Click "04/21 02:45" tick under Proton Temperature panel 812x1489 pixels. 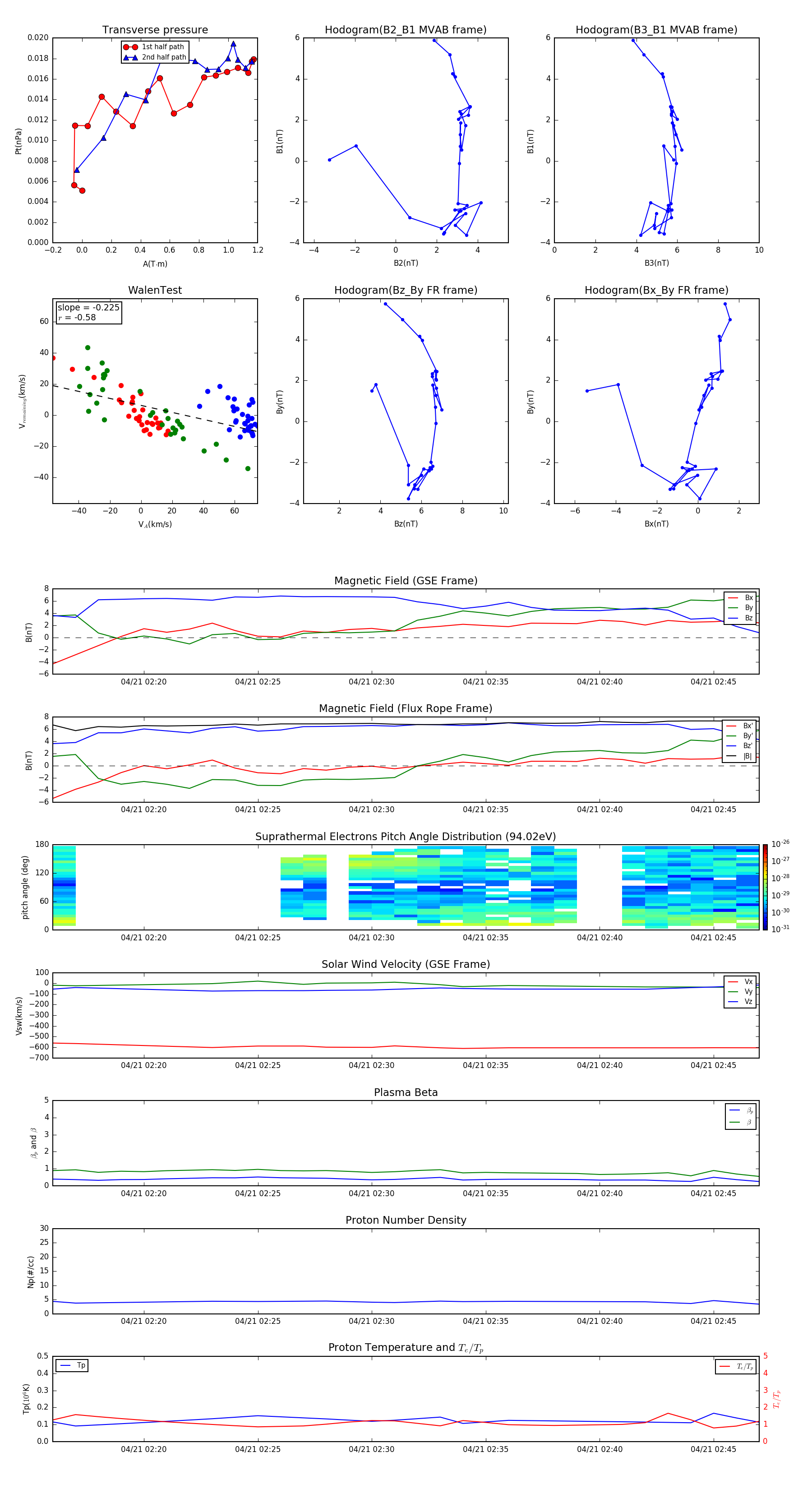click(x=713, y=1449)
